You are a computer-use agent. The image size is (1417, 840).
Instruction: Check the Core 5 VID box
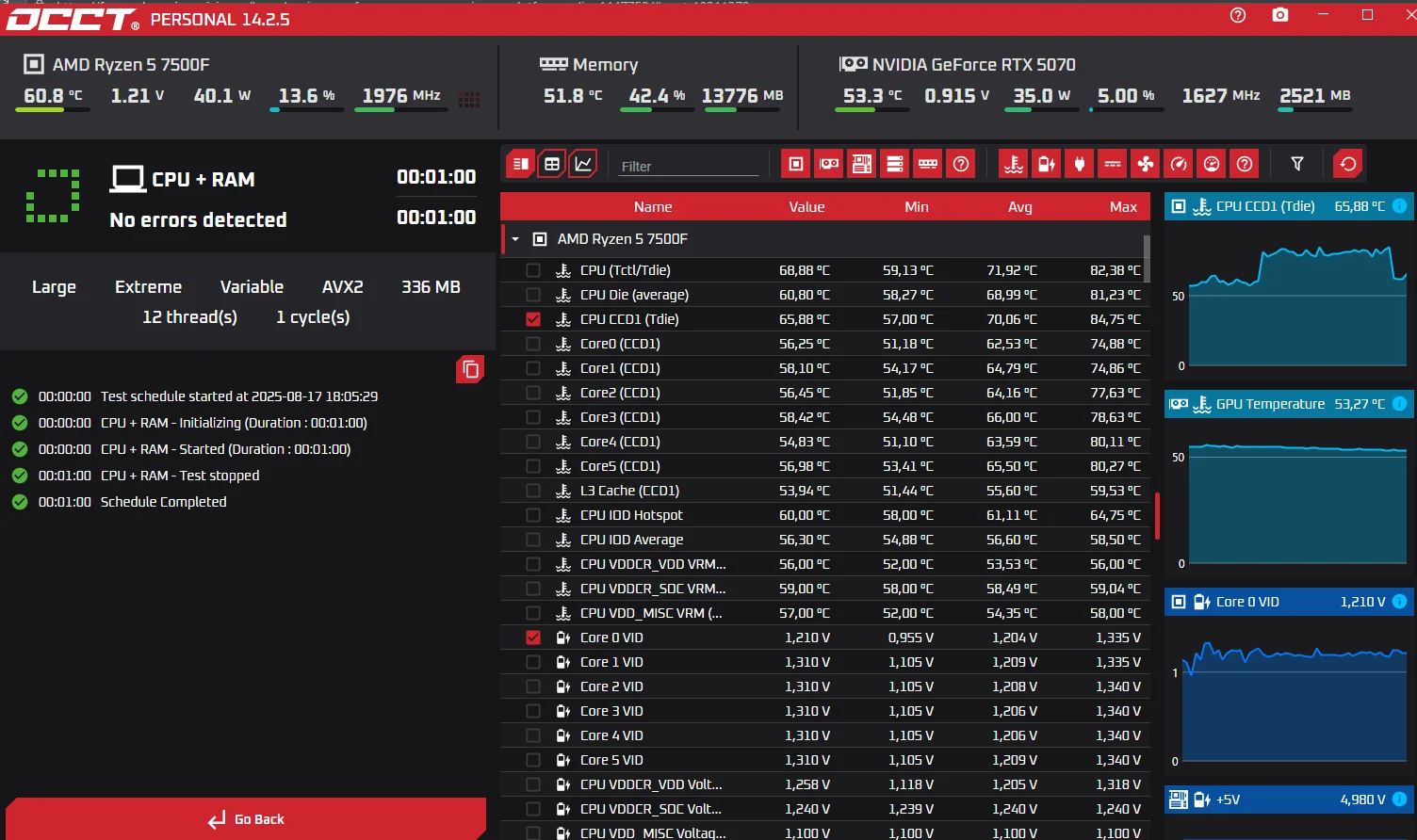(533, 760)
